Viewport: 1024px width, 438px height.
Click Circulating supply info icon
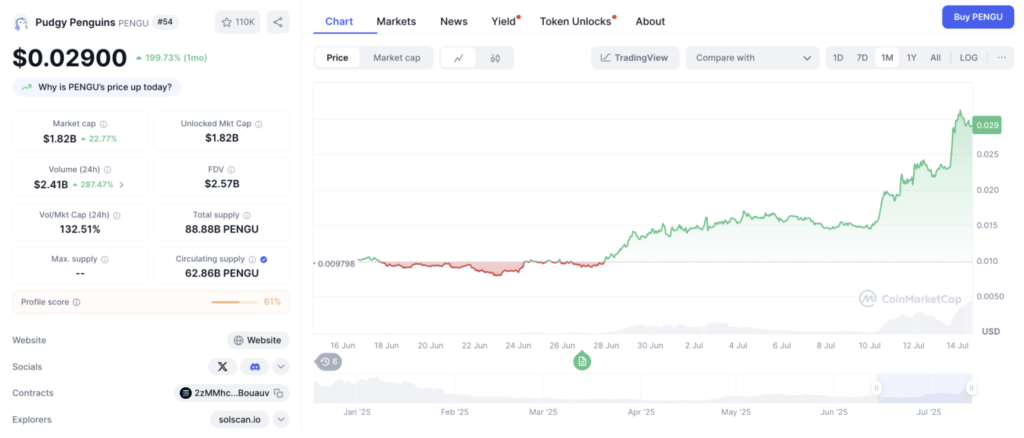point(251,260)
